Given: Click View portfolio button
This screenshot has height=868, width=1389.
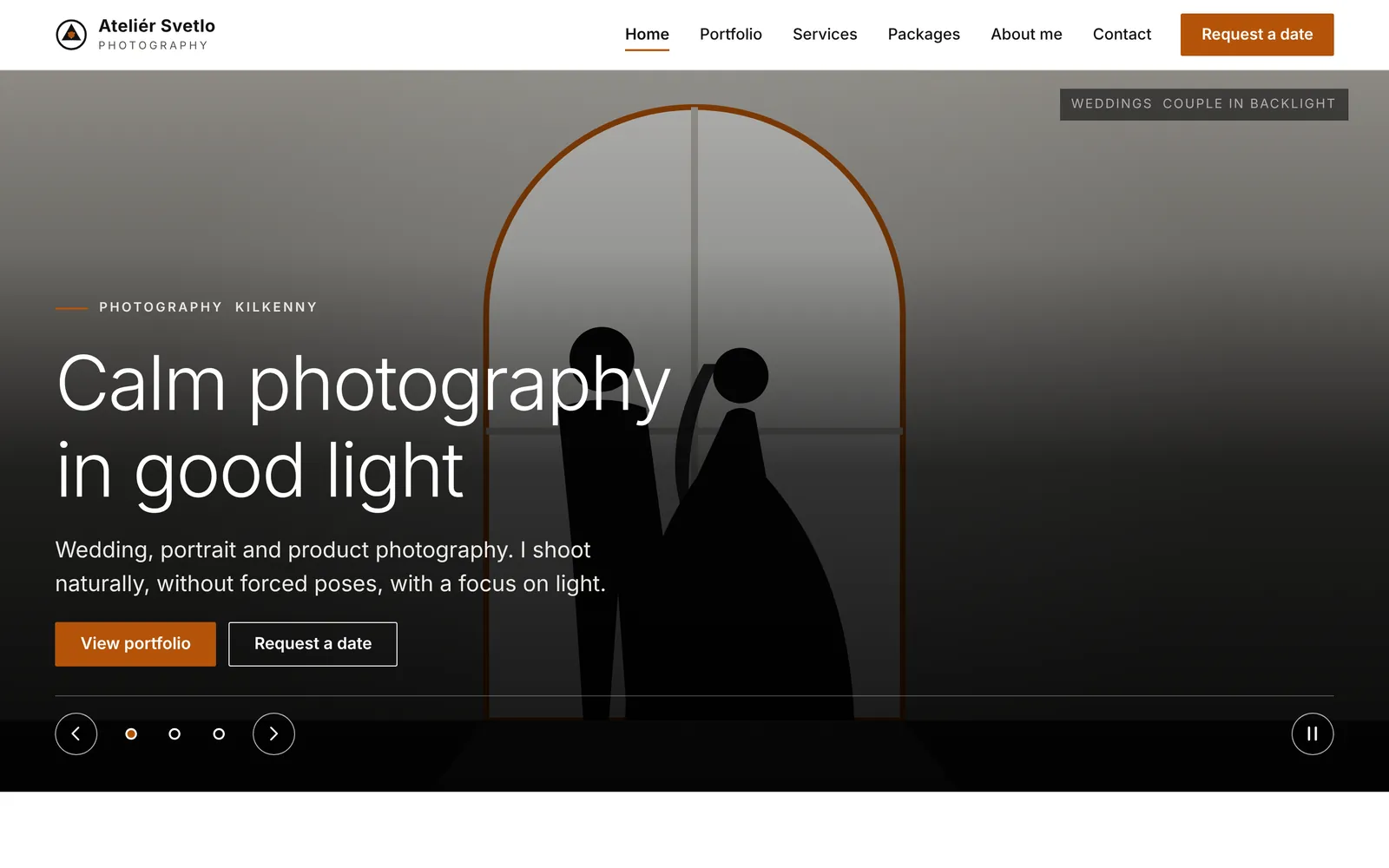Looking at the screenshot, I should pos(135,644).
